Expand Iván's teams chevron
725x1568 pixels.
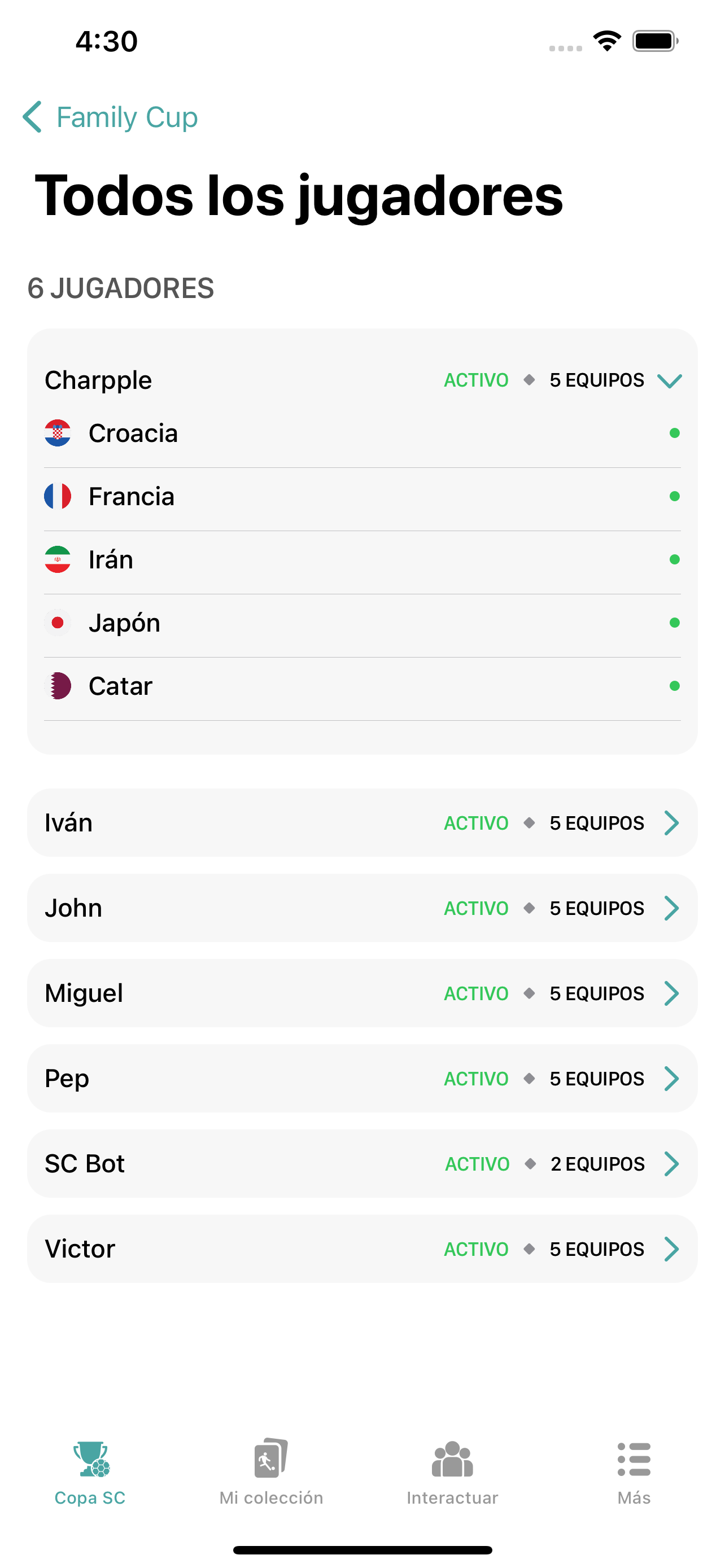tap(671, 823)
